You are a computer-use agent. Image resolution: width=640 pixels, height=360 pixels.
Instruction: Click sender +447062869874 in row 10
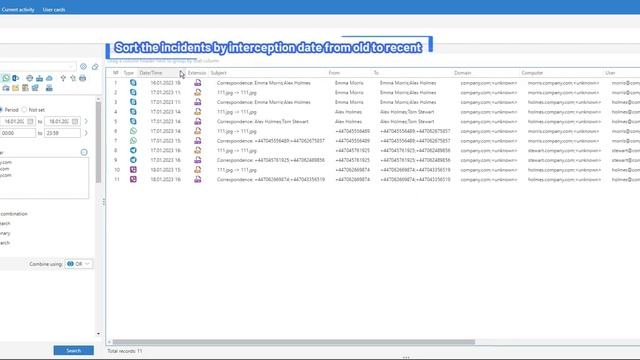pyautogui.click(x=352, y=170)
